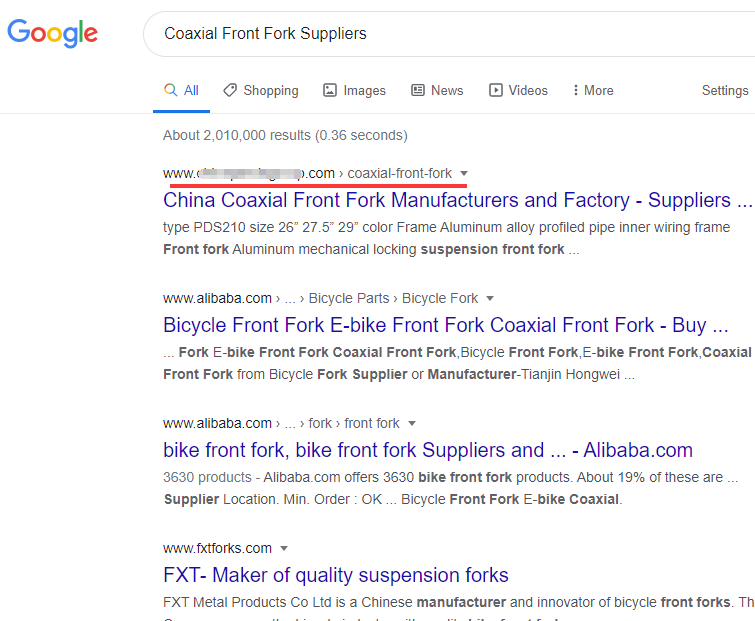Click the three-dot More icon
Viewport: 755px width, 621px height.
[576, 90]
